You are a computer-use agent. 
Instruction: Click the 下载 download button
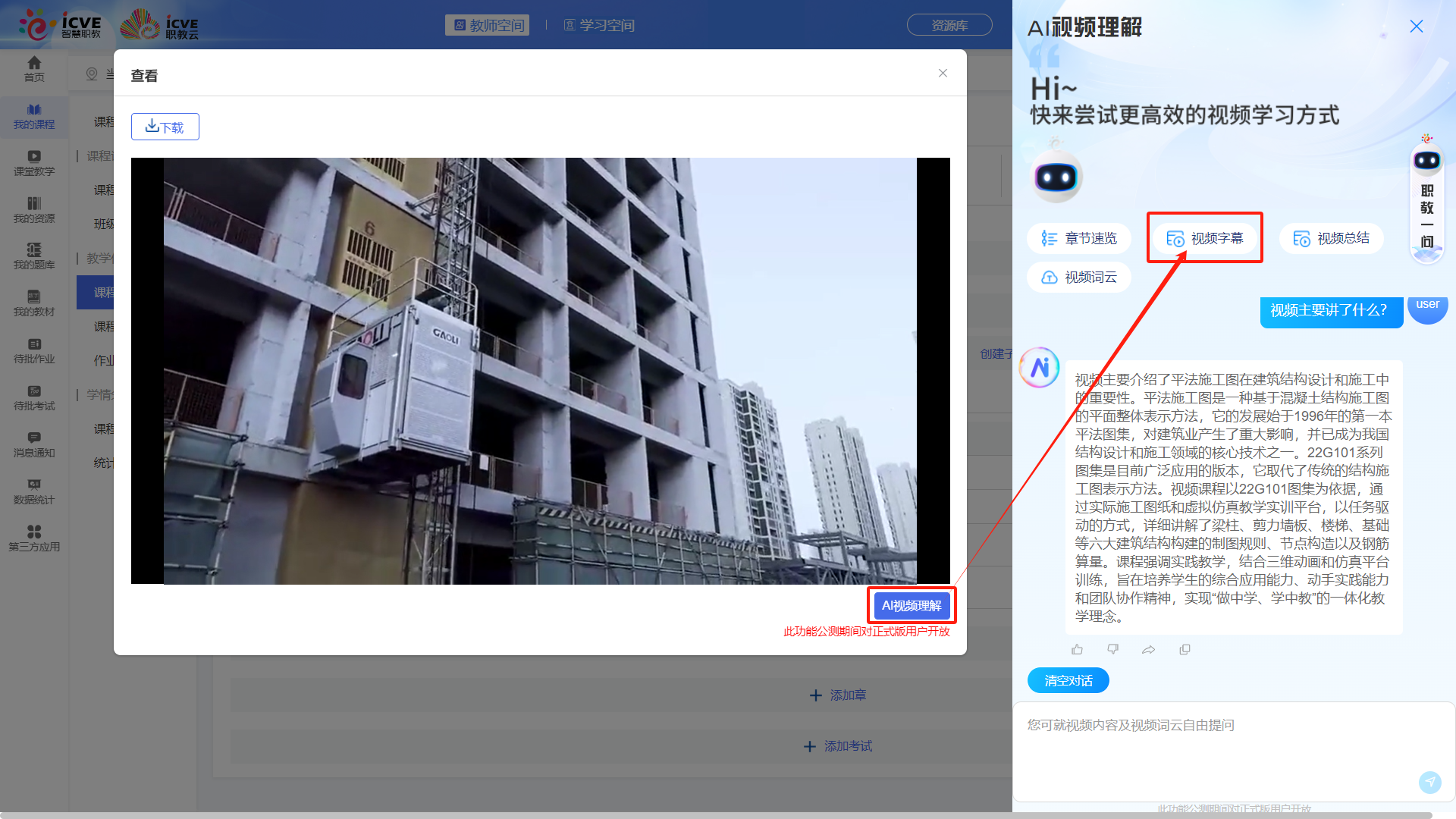point(165,127)
